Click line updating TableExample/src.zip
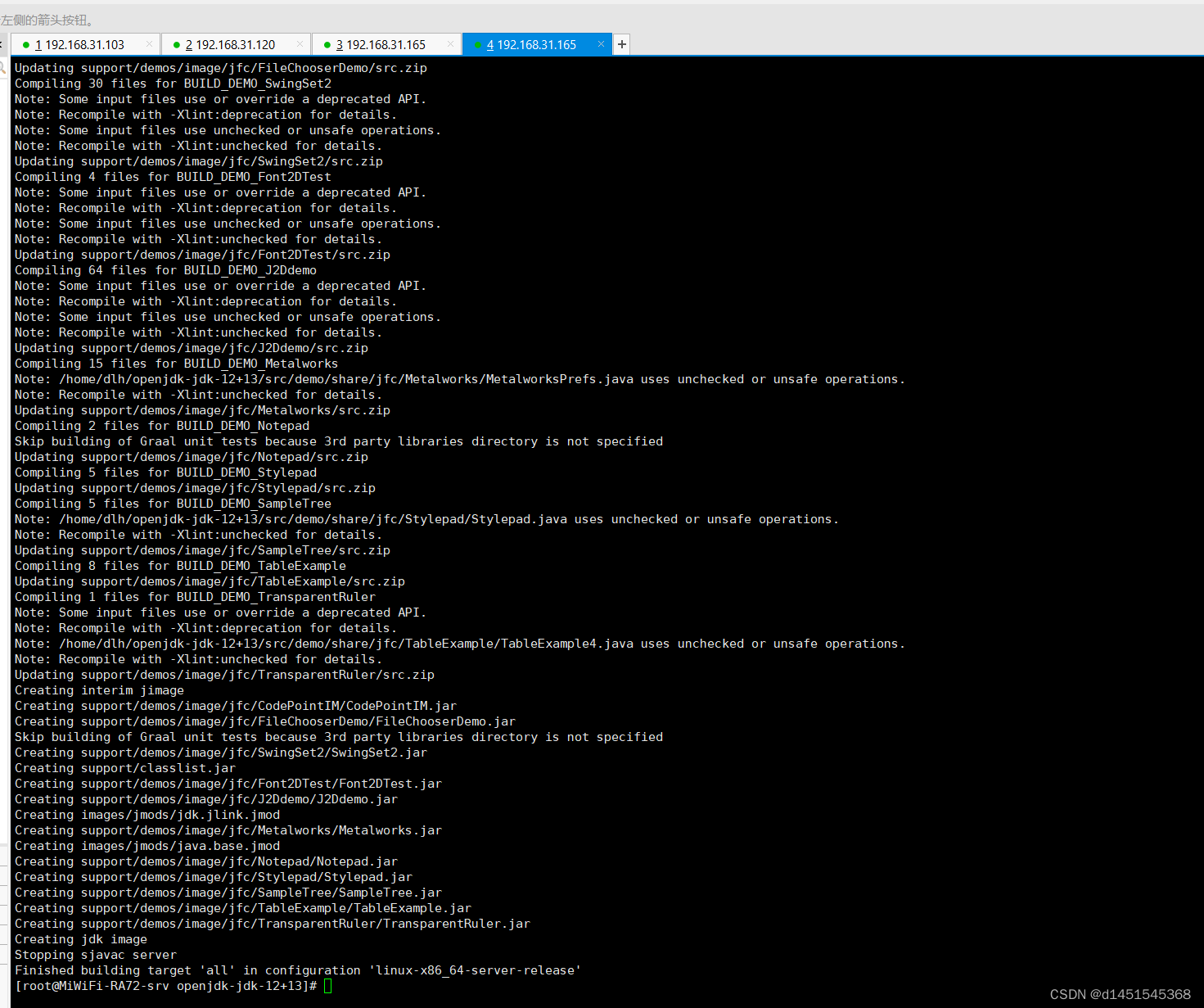This screenshot has height=1008, width=1204. pos(210,581)
